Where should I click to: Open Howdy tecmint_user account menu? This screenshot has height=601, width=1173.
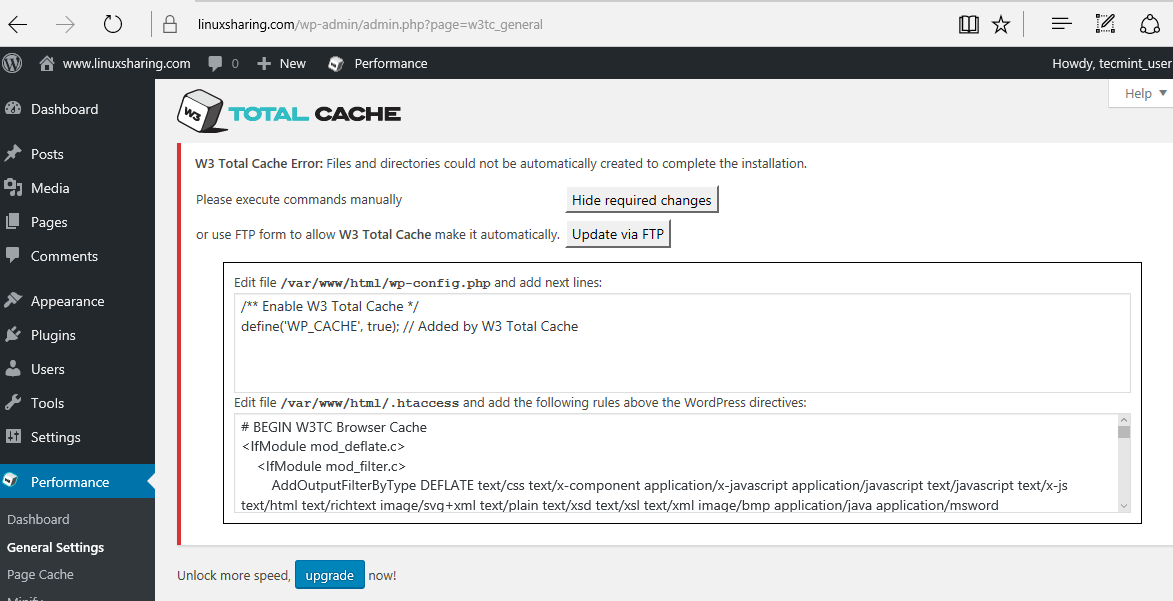coord(1111,63)
